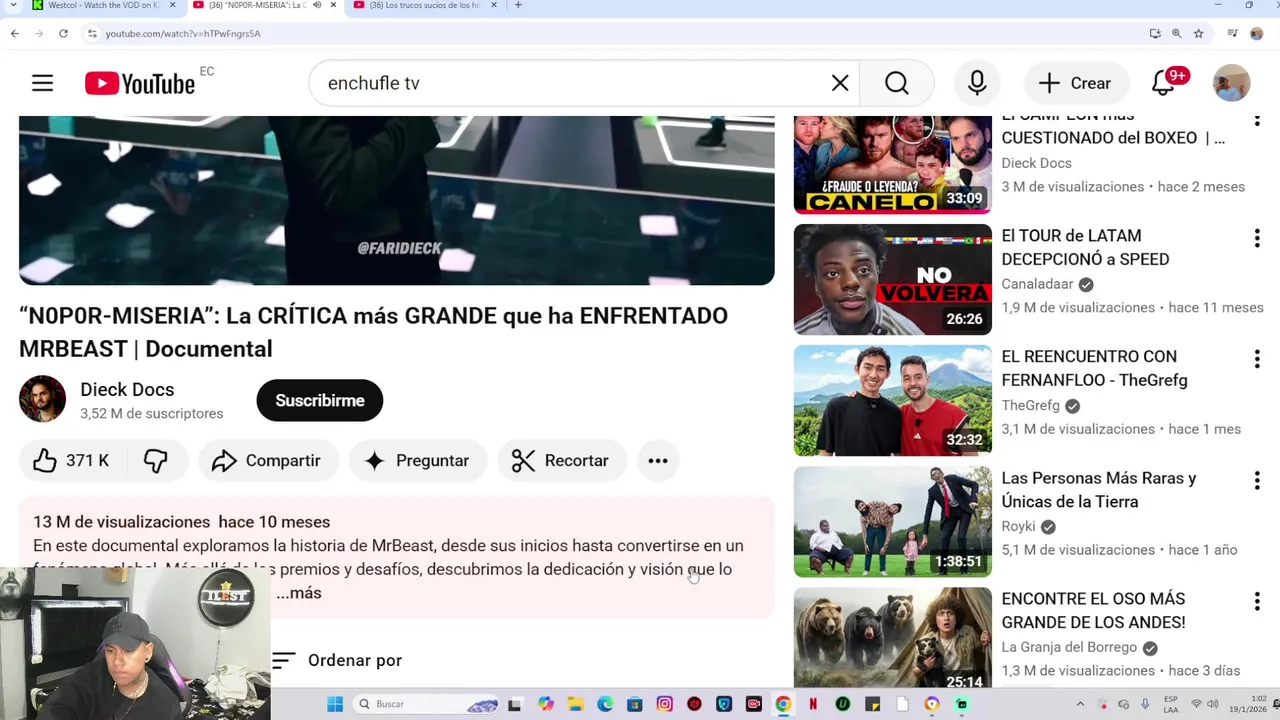Open the zoom magnifier icon in address bar
This screenshot has height=720, width=1280.
[x=1176, y=33]
